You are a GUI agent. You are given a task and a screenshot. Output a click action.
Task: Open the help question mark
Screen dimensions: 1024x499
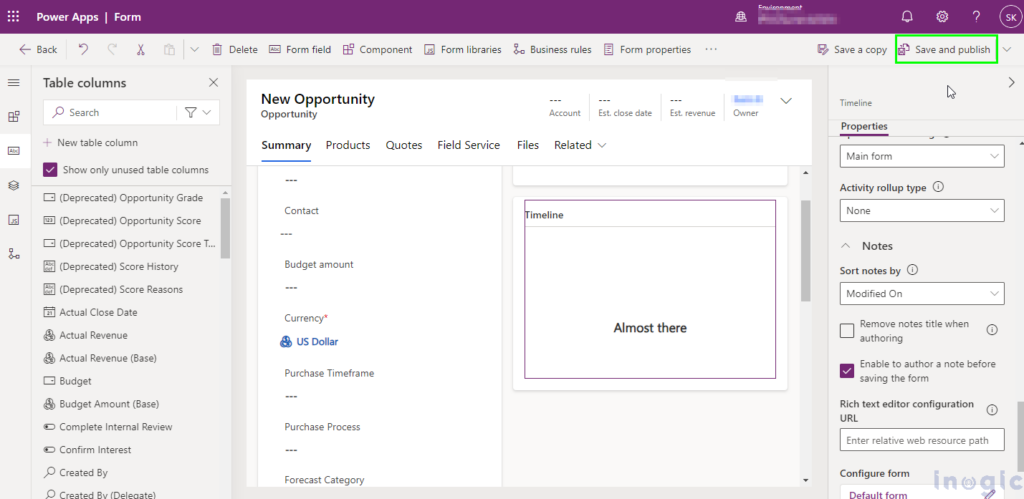pos(976,17)
